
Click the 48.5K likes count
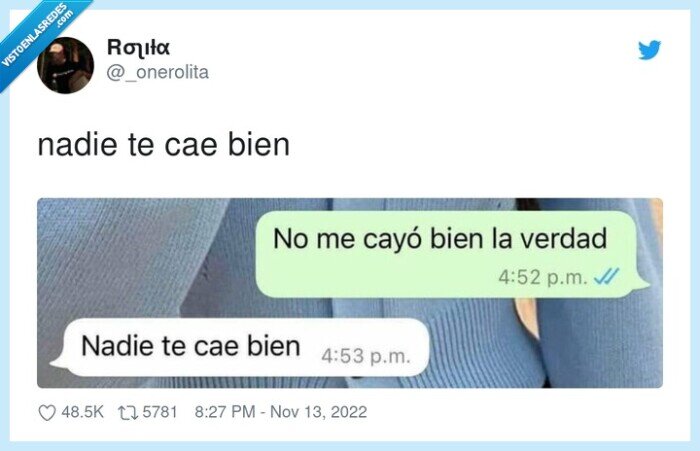[83, 412]
